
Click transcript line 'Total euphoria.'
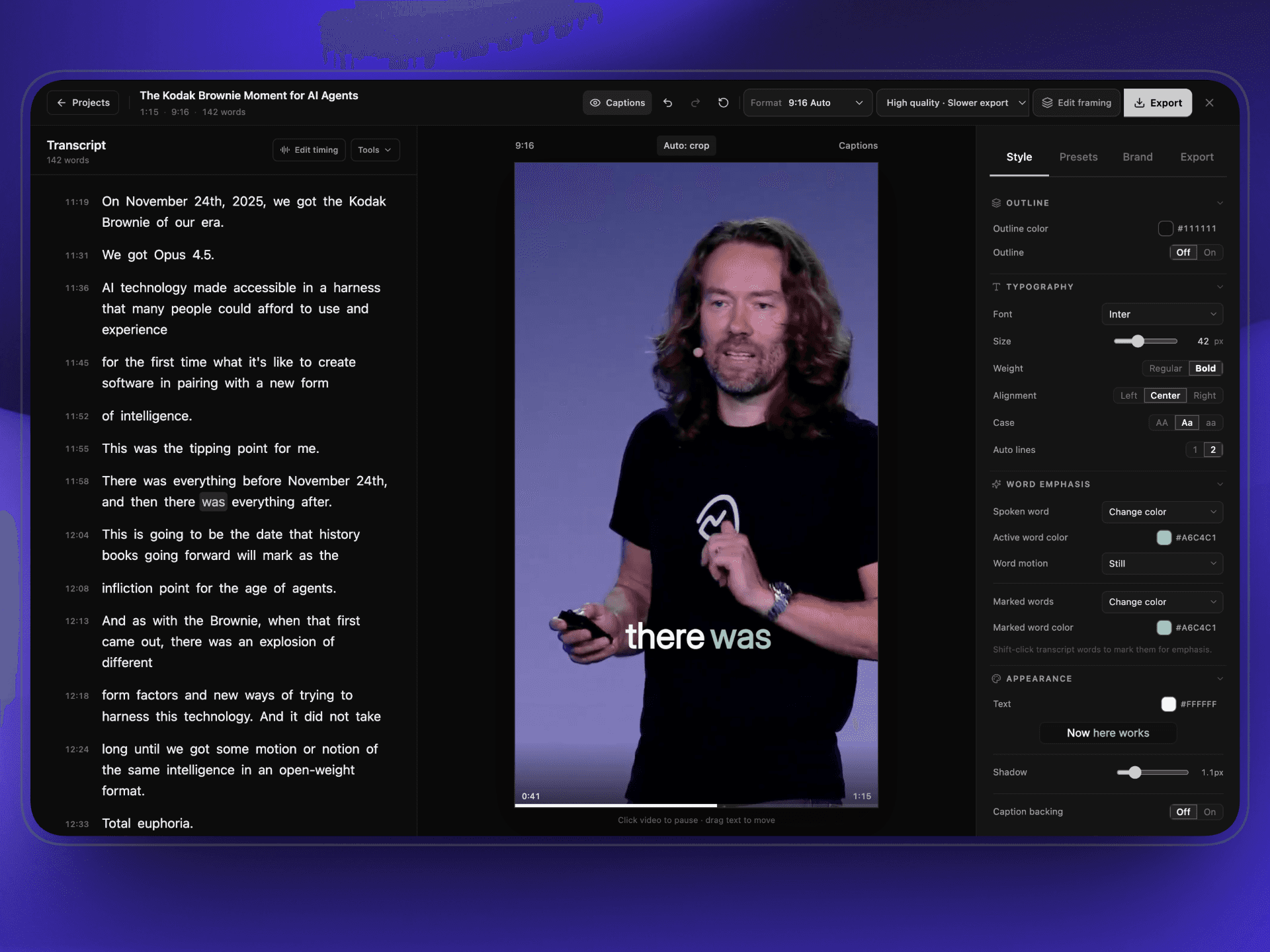click(148, 824)
